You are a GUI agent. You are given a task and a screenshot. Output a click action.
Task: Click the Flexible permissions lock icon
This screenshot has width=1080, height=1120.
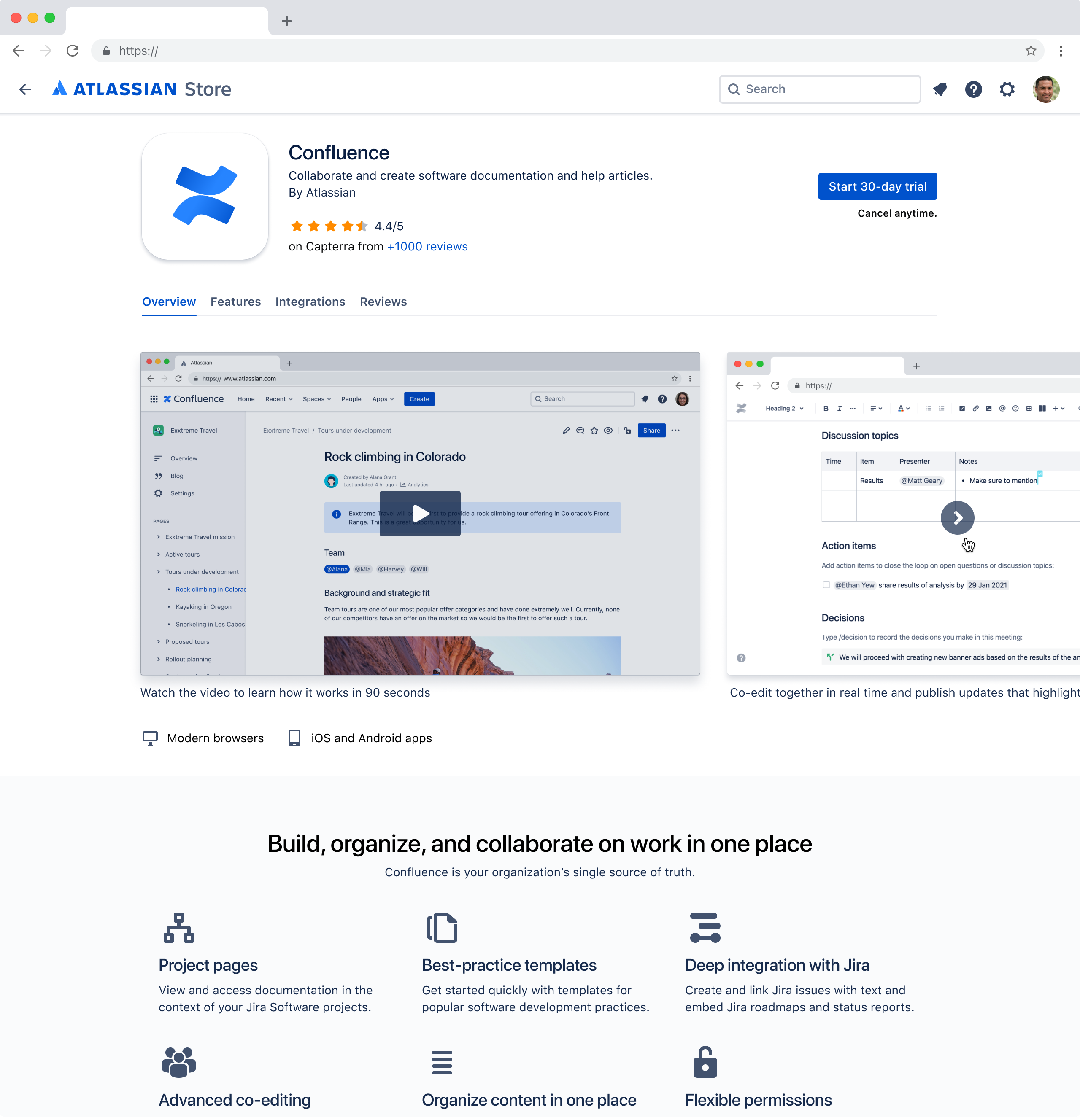[x=705, y=1062]
